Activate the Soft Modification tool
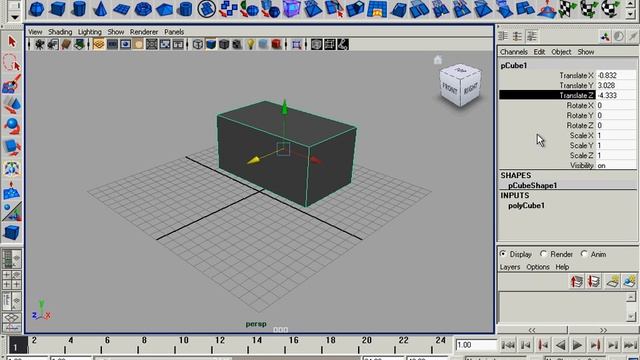The image size is (640, 360). point(11,190)
